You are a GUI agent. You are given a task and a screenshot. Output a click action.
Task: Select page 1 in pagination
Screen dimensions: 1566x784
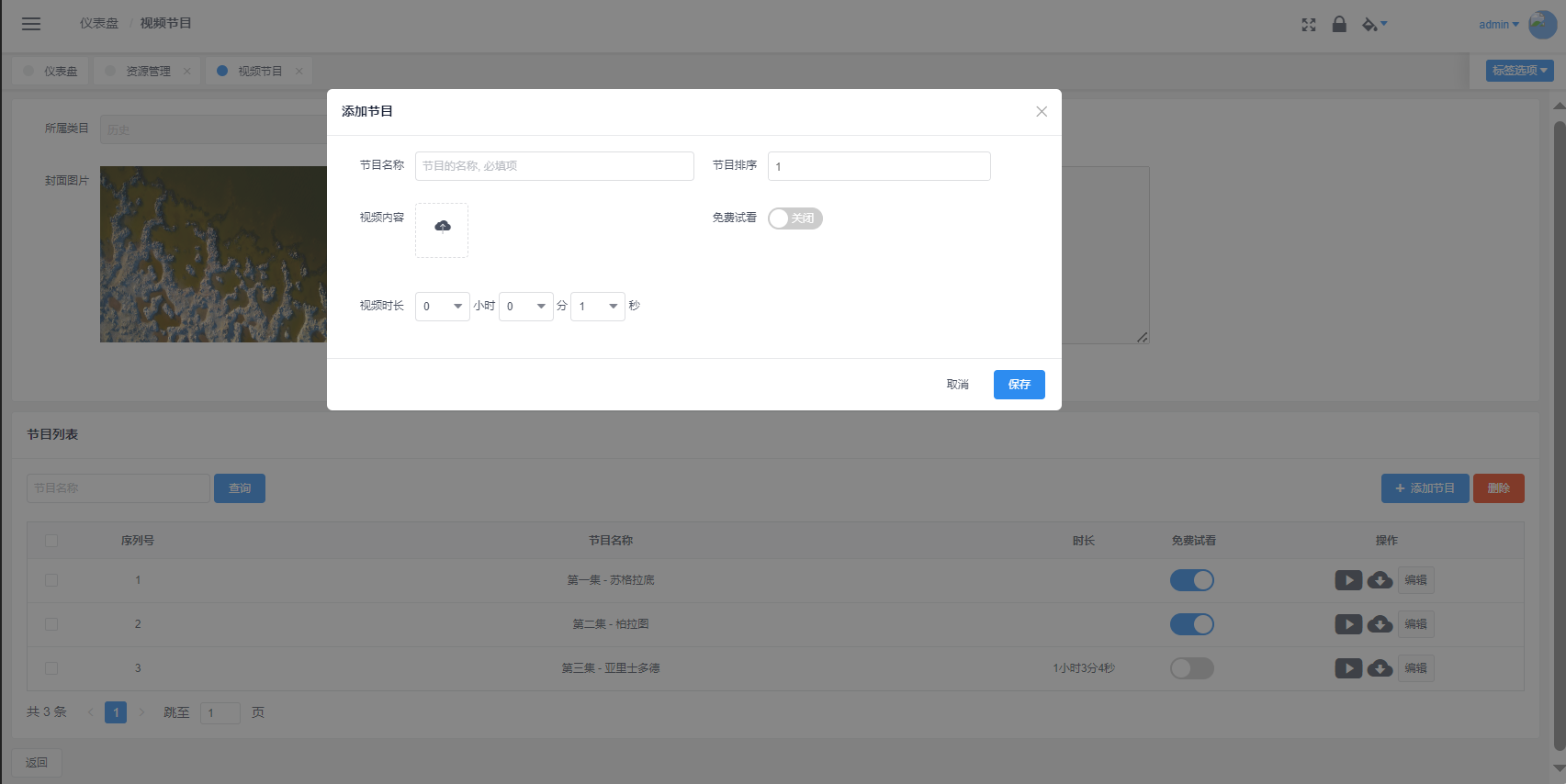pos(116,712)
